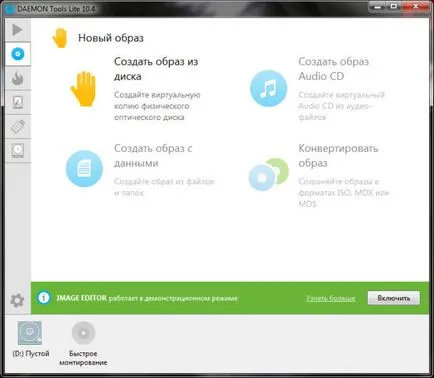Click the Audio CD music note icon
The image size is (434, 378).
268,88
